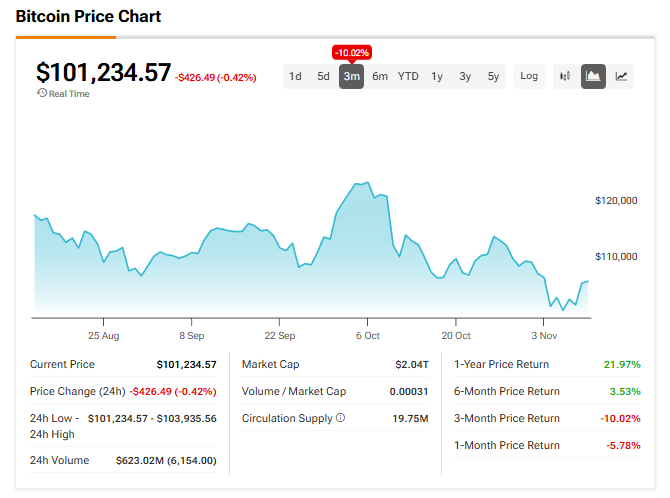The image size is (670, 498).
Task: Click the 3 Nov axis date
Action: (544, 336)
